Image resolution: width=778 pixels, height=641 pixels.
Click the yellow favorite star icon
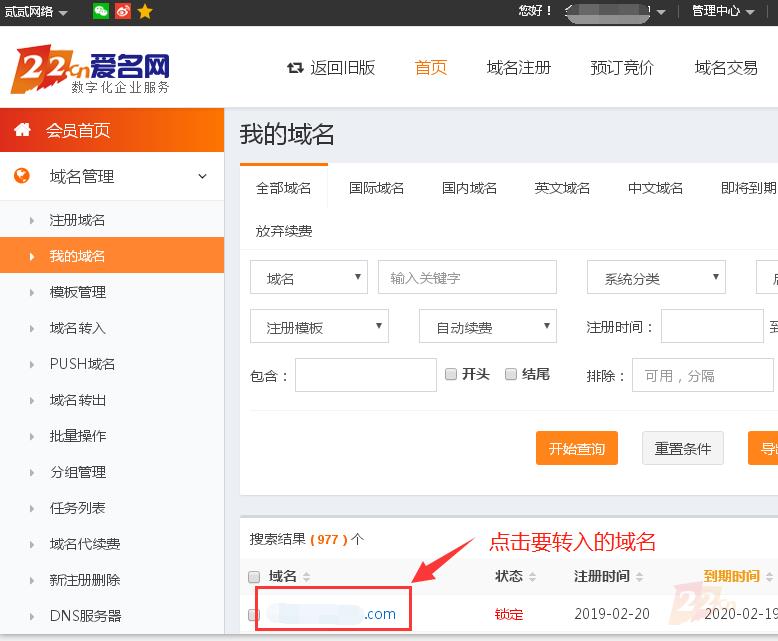145,11
